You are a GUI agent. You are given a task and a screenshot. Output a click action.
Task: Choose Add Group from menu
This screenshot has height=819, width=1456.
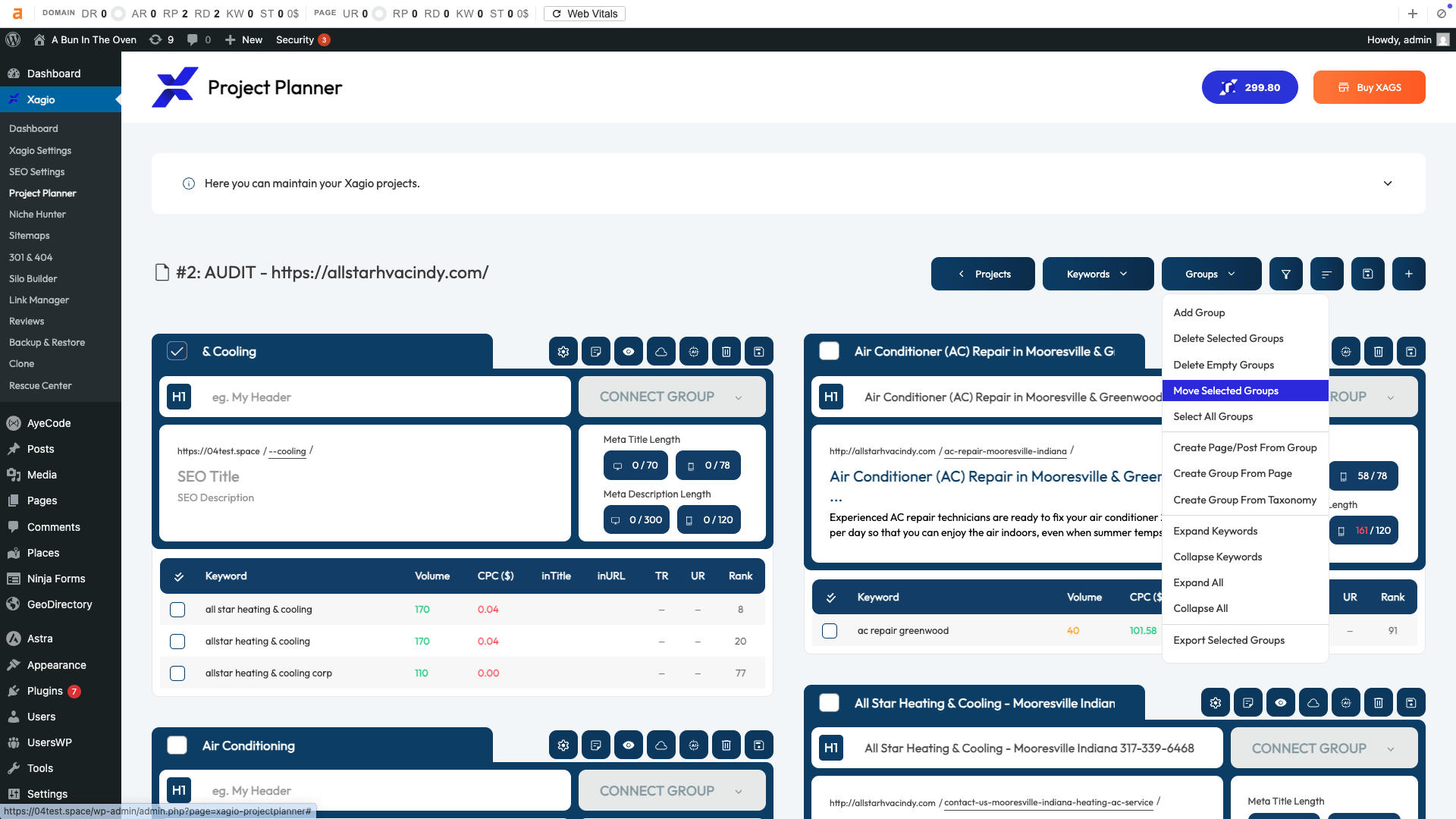tap(1244, 312)
